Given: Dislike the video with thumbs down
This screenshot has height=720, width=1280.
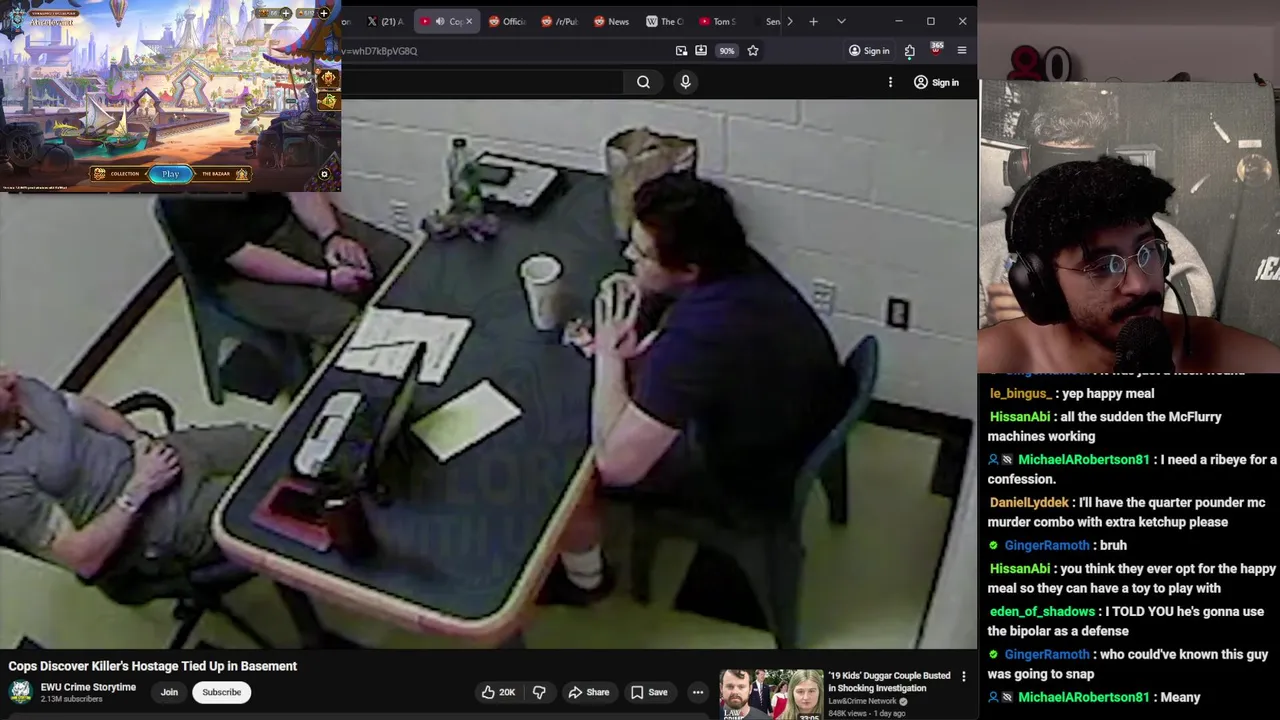Looking at the screenshot, I should tap(539, 692).
